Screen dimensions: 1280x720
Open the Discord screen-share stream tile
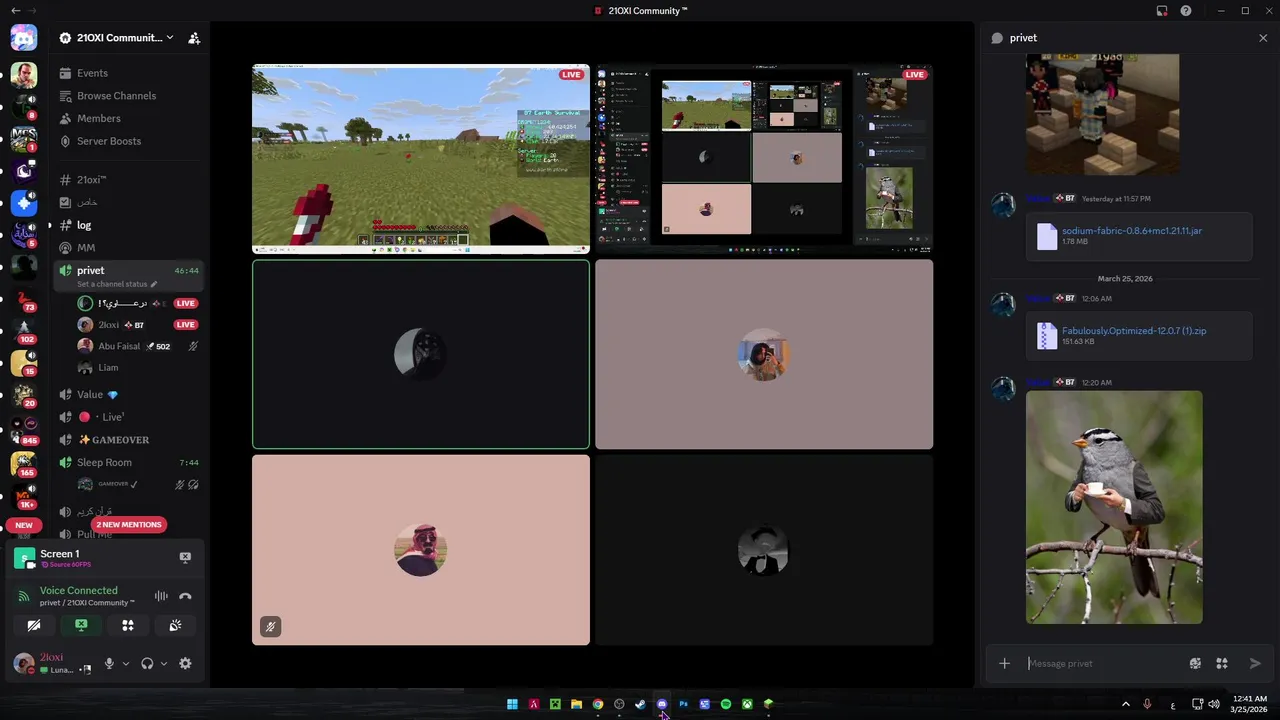[x=764, y=158]
